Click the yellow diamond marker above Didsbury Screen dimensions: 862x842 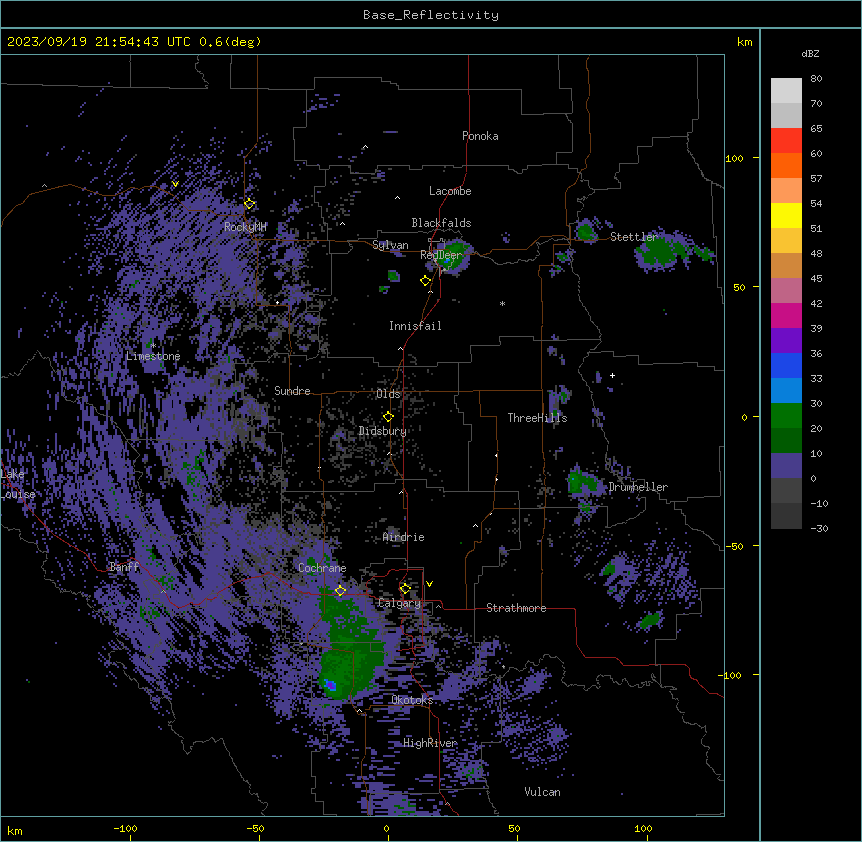(388, 417)
